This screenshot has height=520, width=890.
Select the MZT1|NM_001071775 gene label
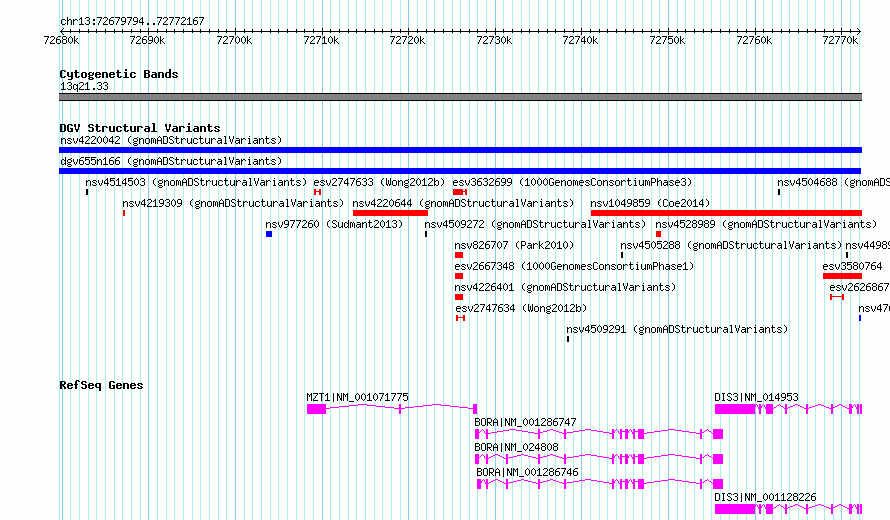[x=358, y=397]
